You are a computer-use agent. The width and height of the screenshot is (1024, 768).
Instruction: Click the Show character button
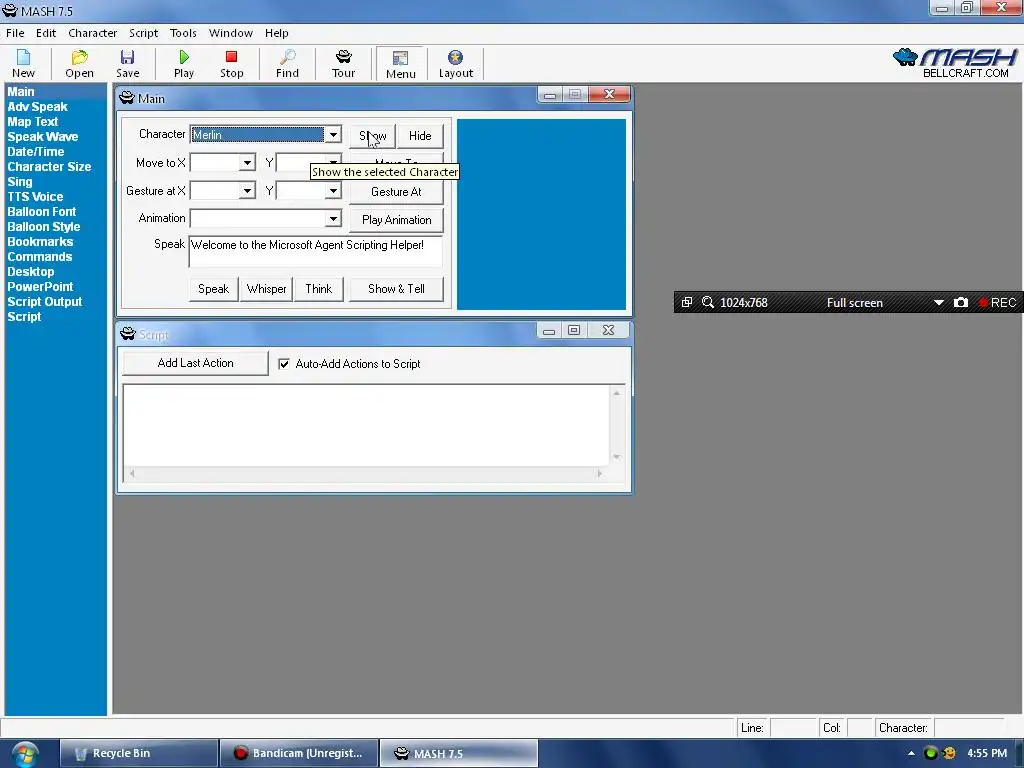[x=372, y=136]
